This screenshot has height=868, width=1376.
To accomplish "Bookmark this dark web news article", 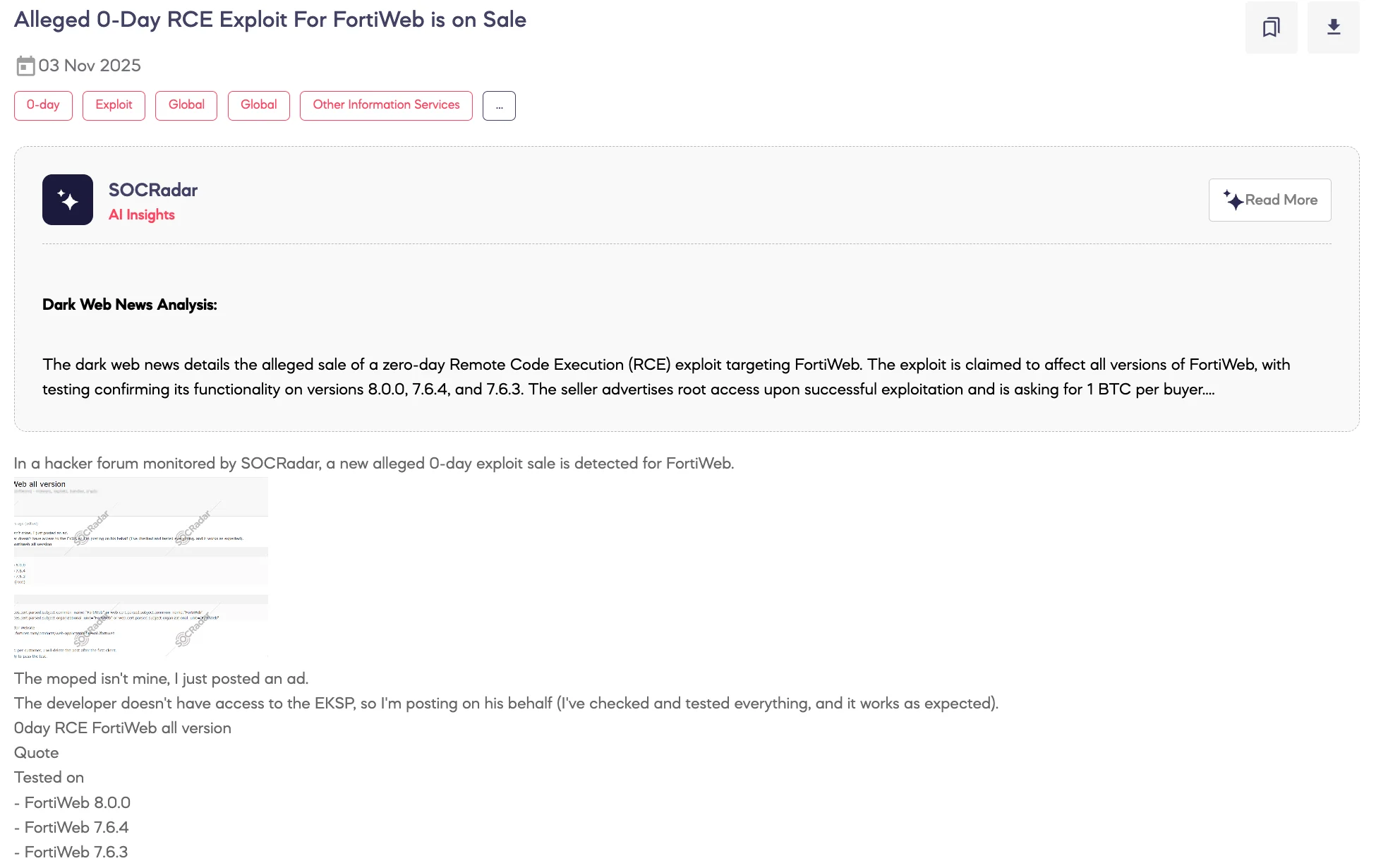I will [1271, 27].
